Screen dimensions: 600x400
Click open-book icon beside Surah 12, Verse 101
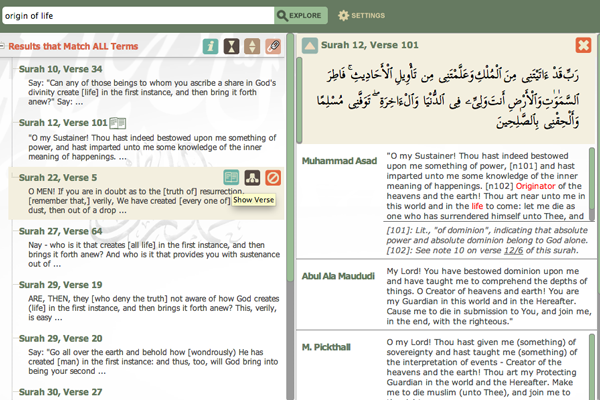coord(117,123)
